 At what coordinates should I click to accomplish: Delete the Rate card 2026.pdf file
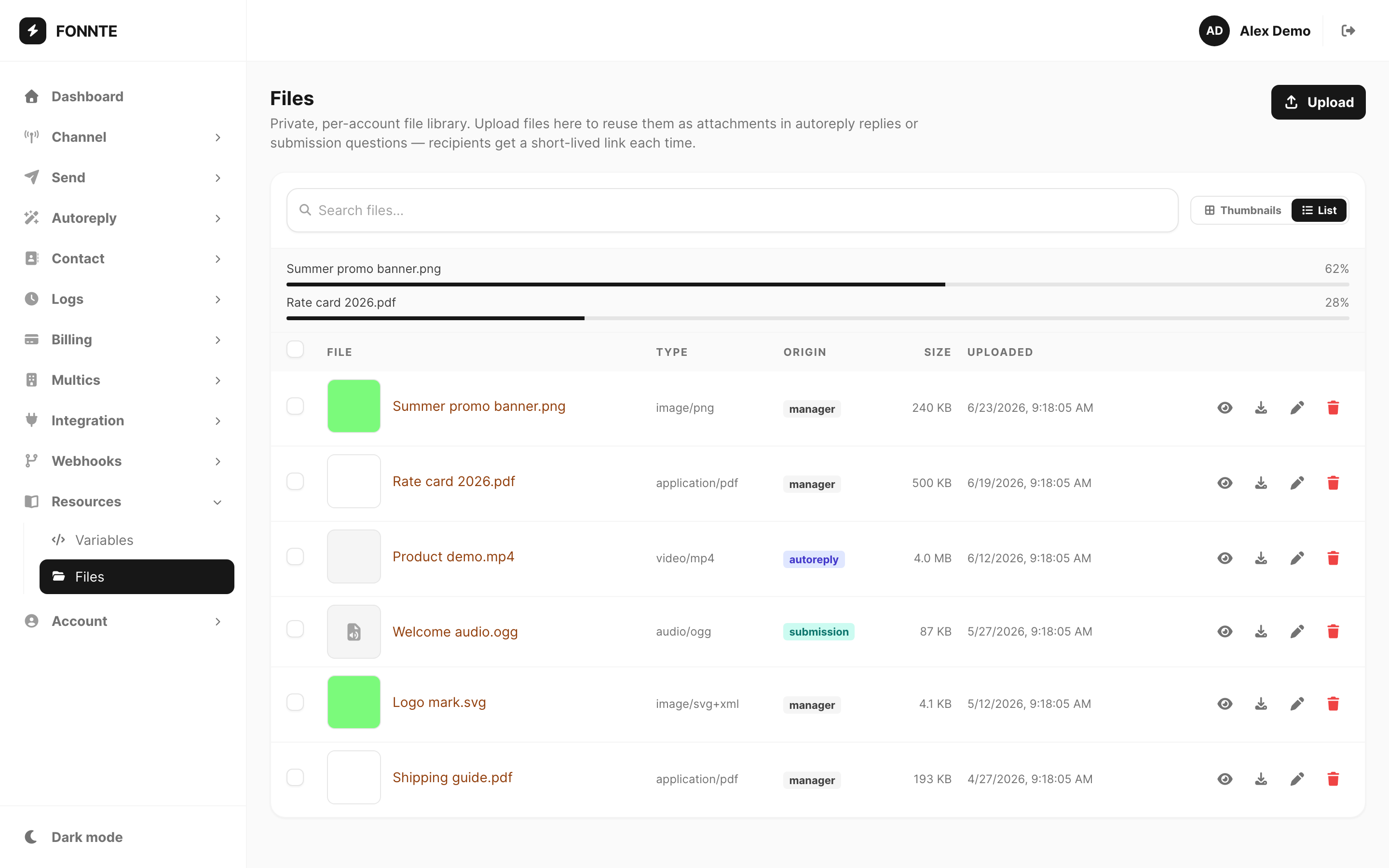click(x=1333, y=483)
